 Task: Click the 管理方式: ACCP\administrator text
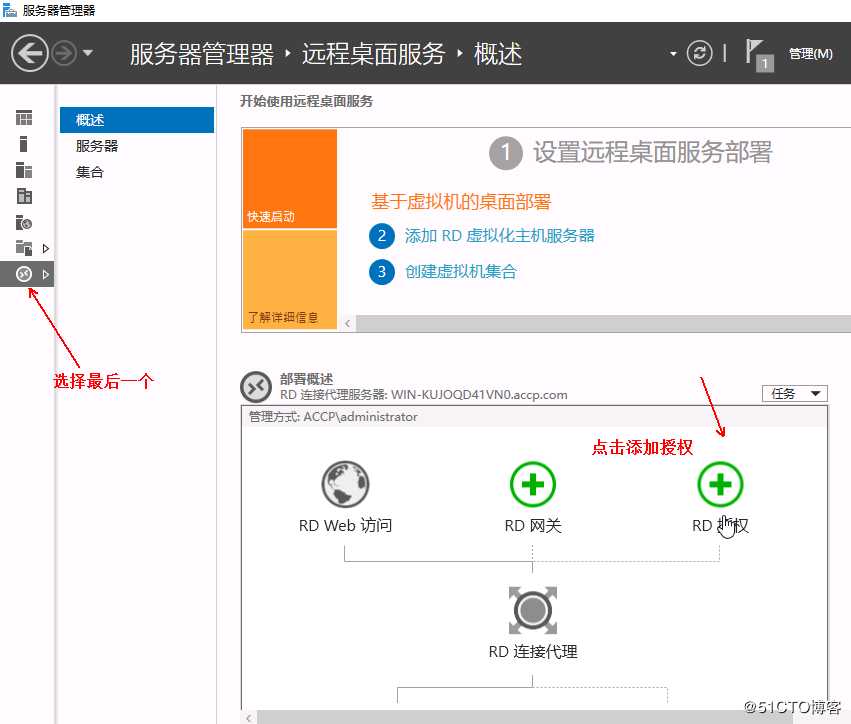click(333, 417)
